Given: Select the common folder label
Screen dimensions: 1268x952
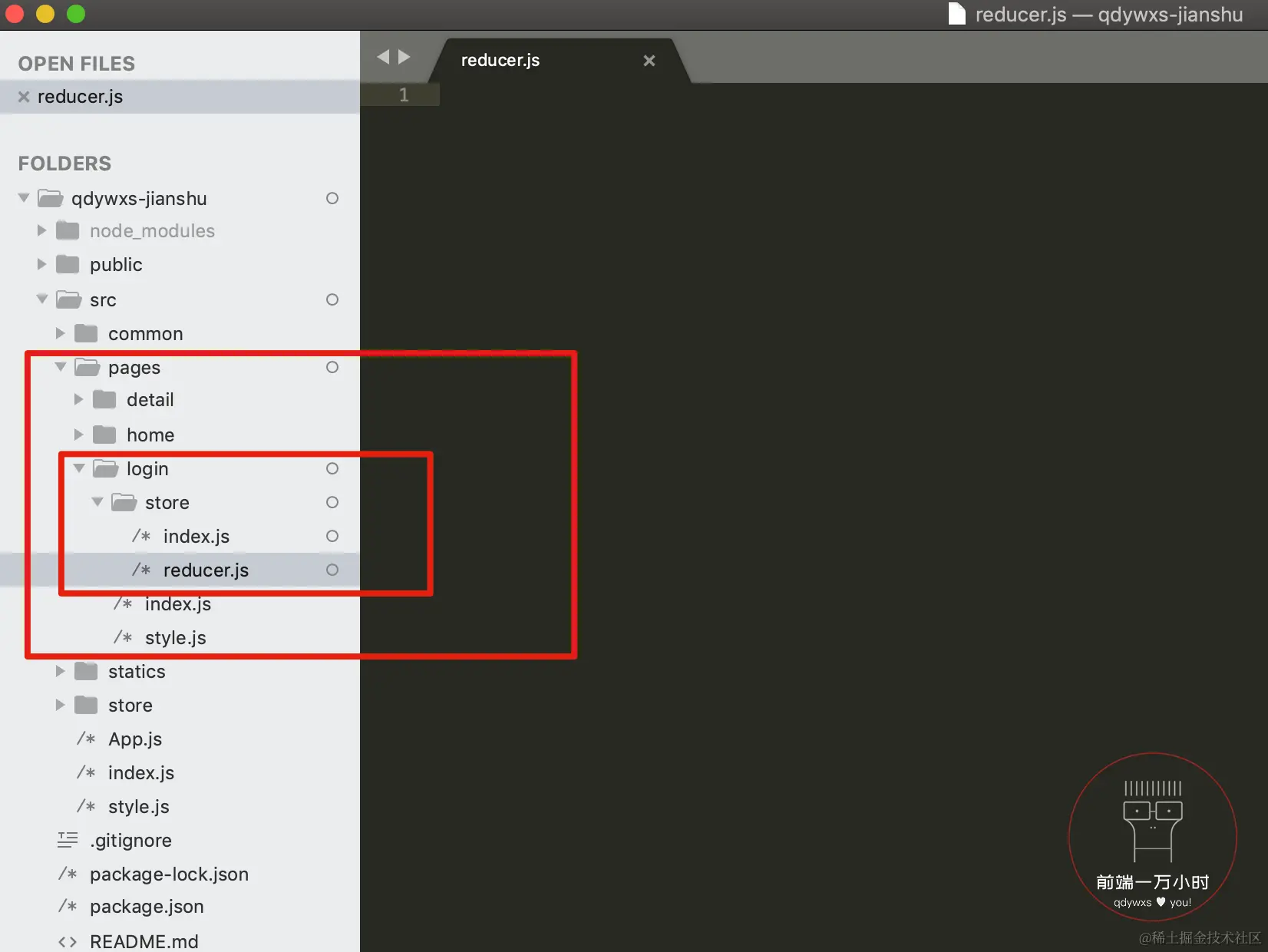Looking at the screenshot, I should (x=146, y=334).
